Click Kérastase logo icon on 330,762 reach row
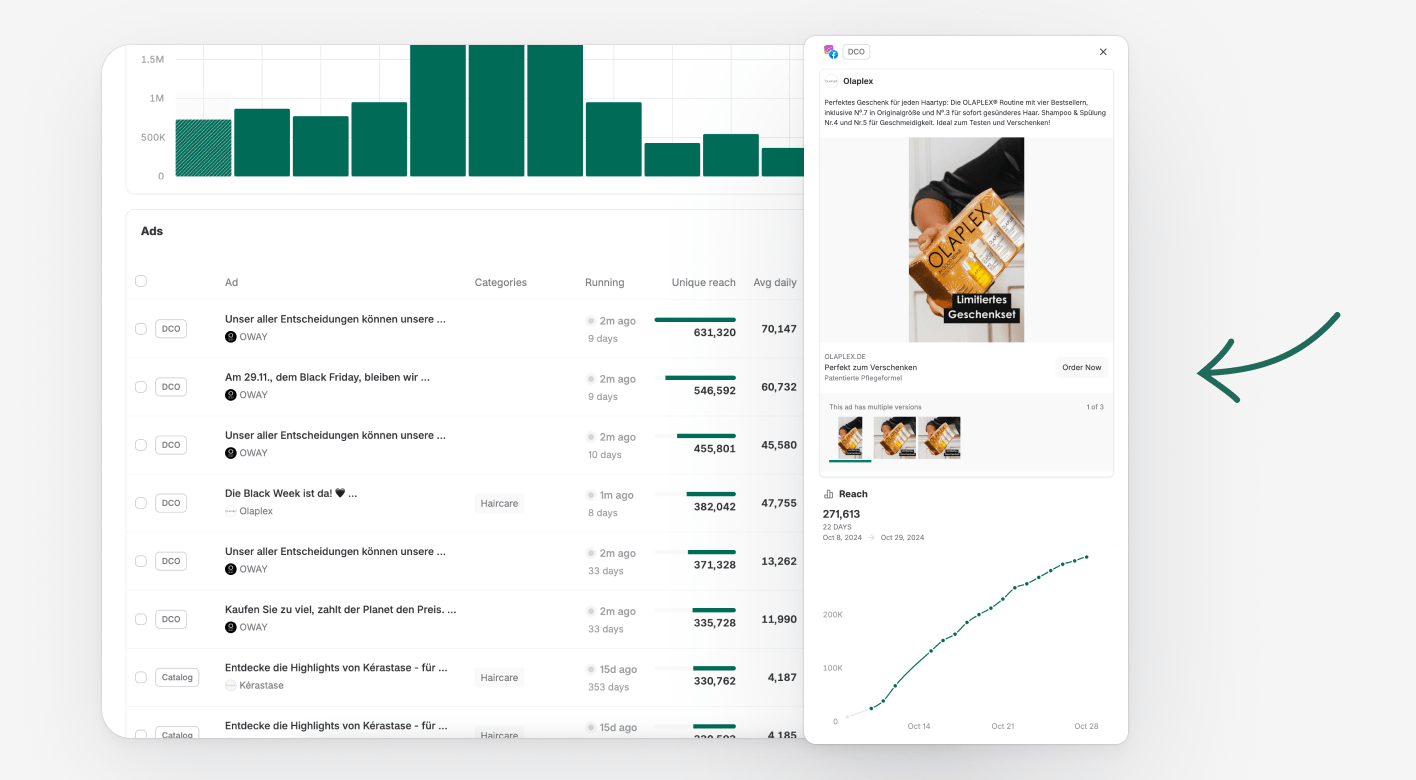 pyautogui.click(x=231, y=685)
